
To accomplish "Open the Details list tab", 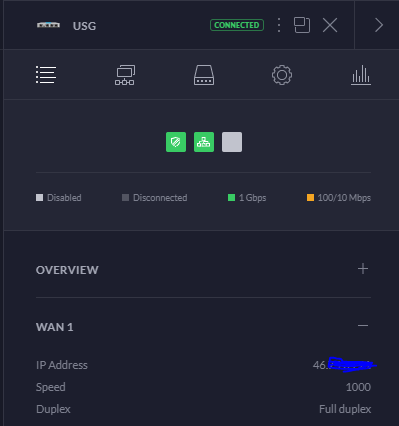I will (x=46, y=75).
